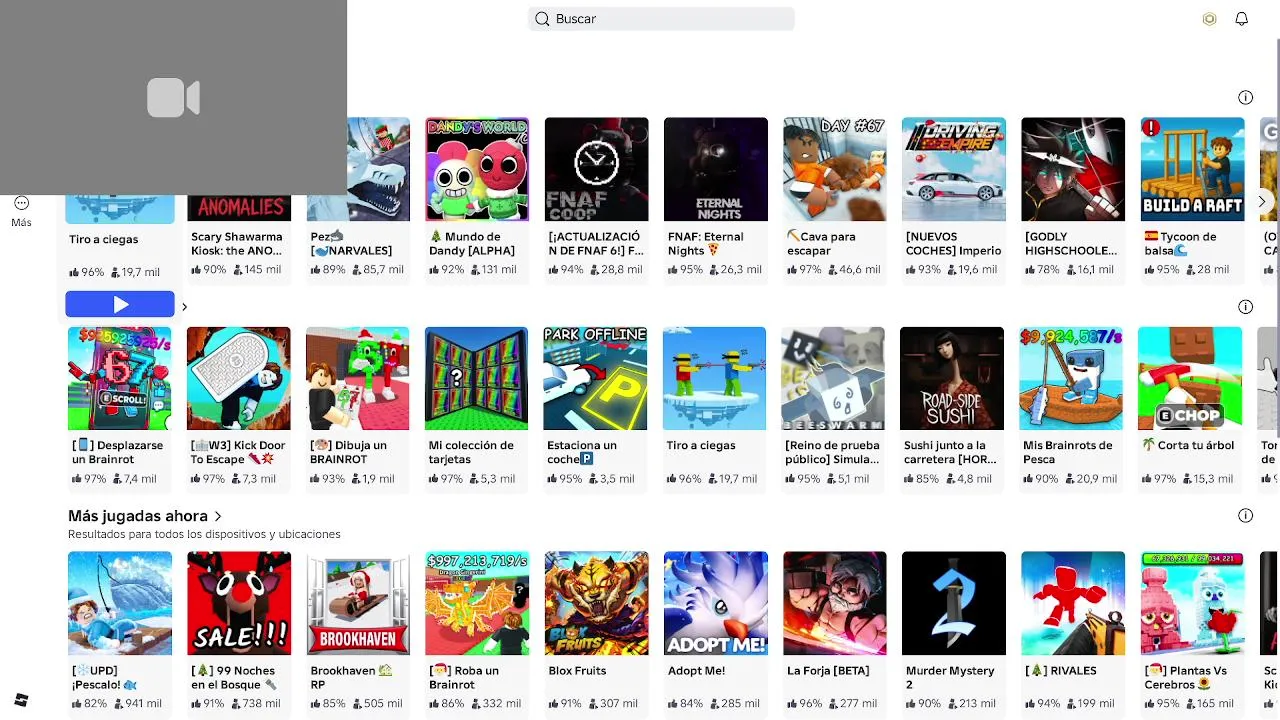
Task: Open Road-Side Sushi horror thumbnail
Action: click(952, 378)
